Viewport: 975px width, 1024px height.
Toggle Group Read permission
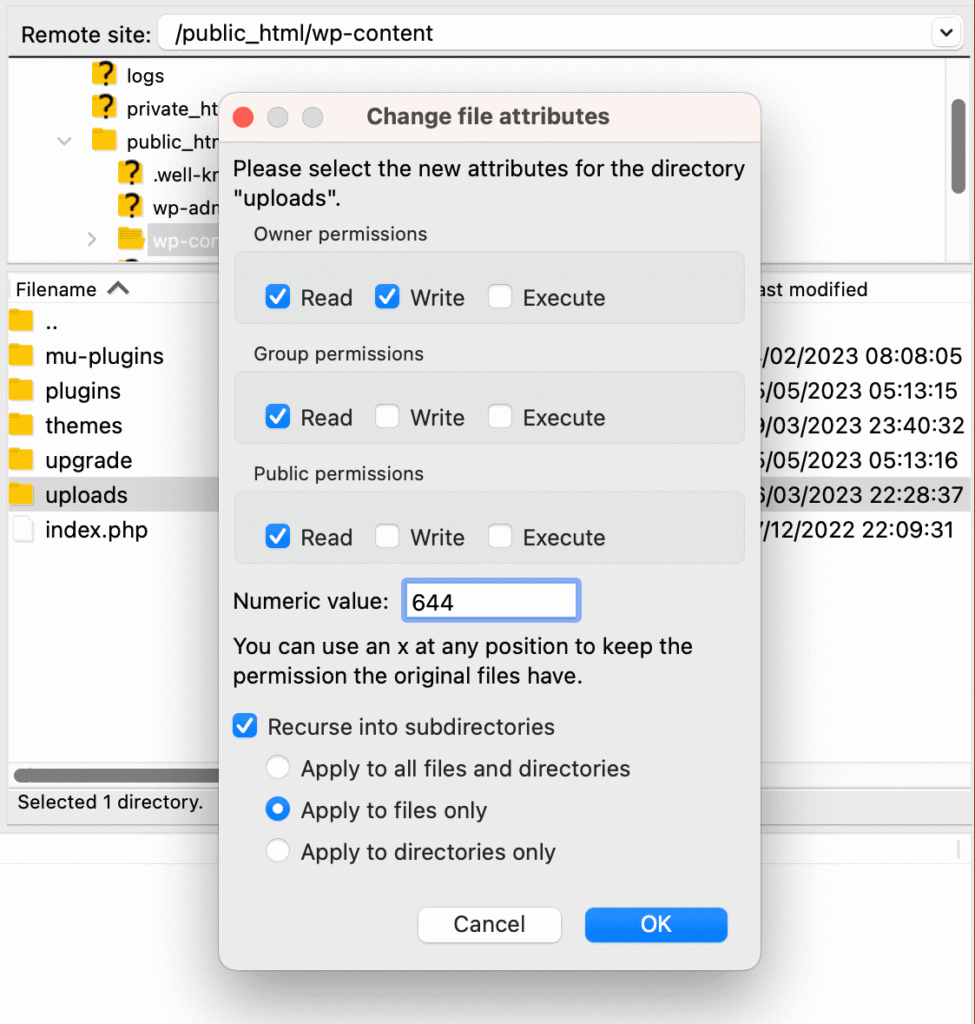pos(278,416)
